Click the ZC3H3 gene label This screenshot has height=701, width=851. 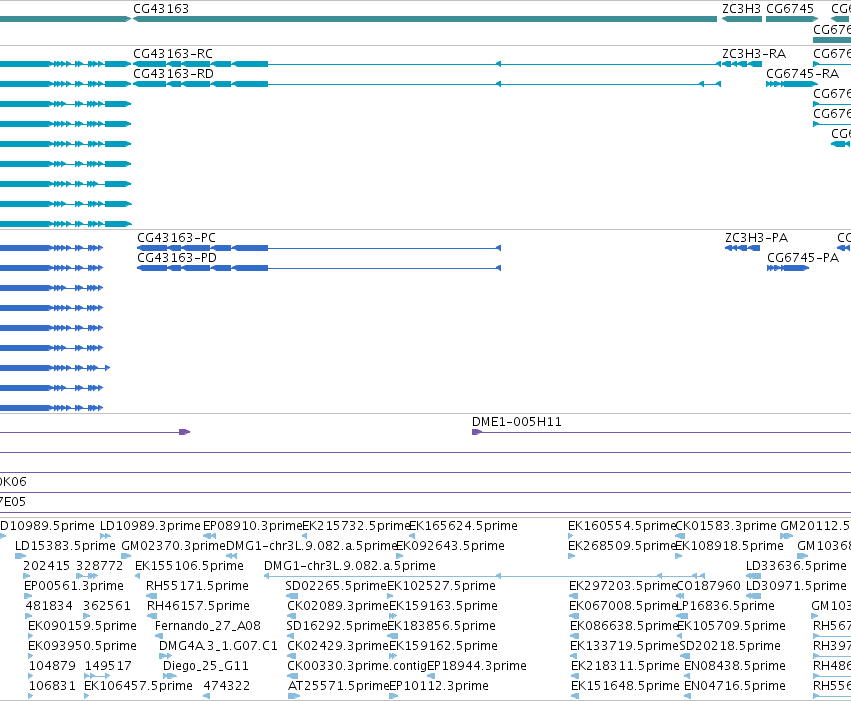(741, 9)
